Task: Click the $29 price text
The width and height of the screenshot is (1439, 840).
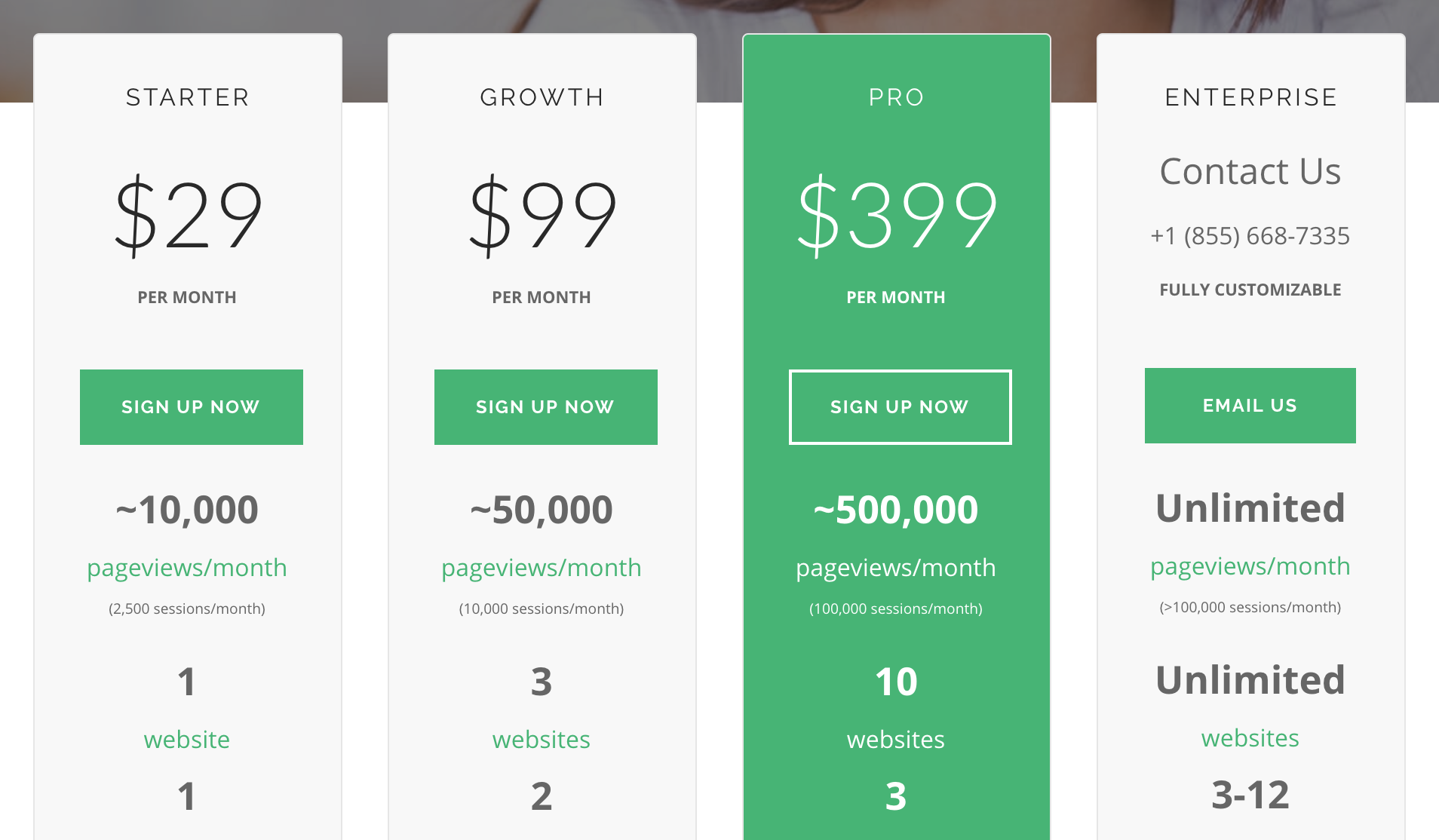Action: (x=188, y=216)
